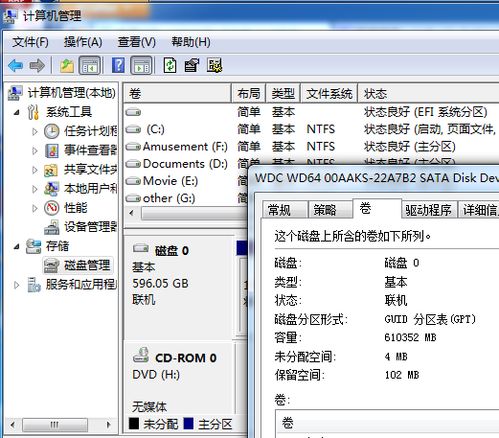Collapse the 存储 tree node
The height and width of the screenshot is (438, 499).
[16, 247]
